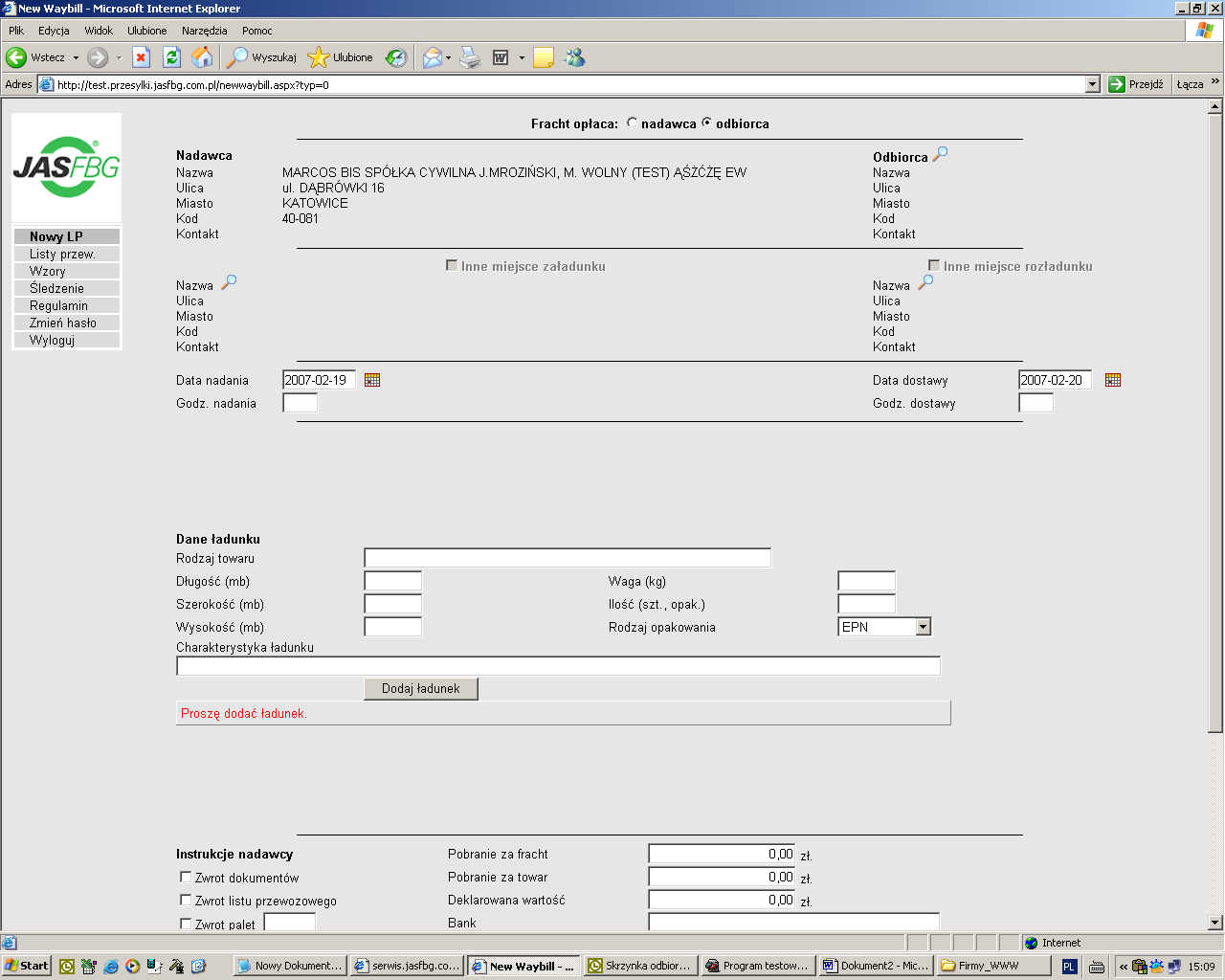The image size is (1225, 980).
Task: Open the Mail envelope icon
Action: click(x=433, y=57)
